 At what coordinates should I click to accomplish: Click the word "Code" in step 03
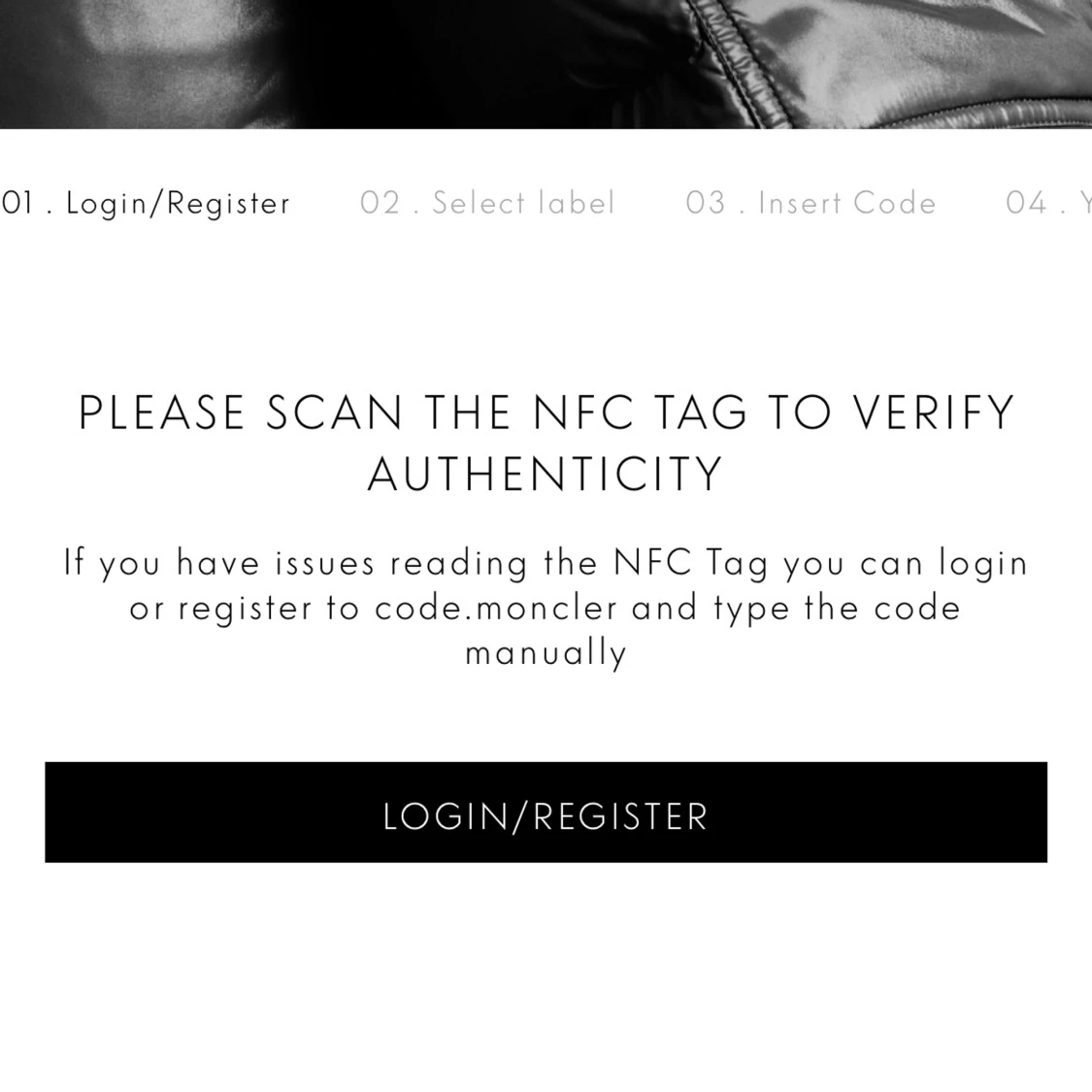coord(894,203)
